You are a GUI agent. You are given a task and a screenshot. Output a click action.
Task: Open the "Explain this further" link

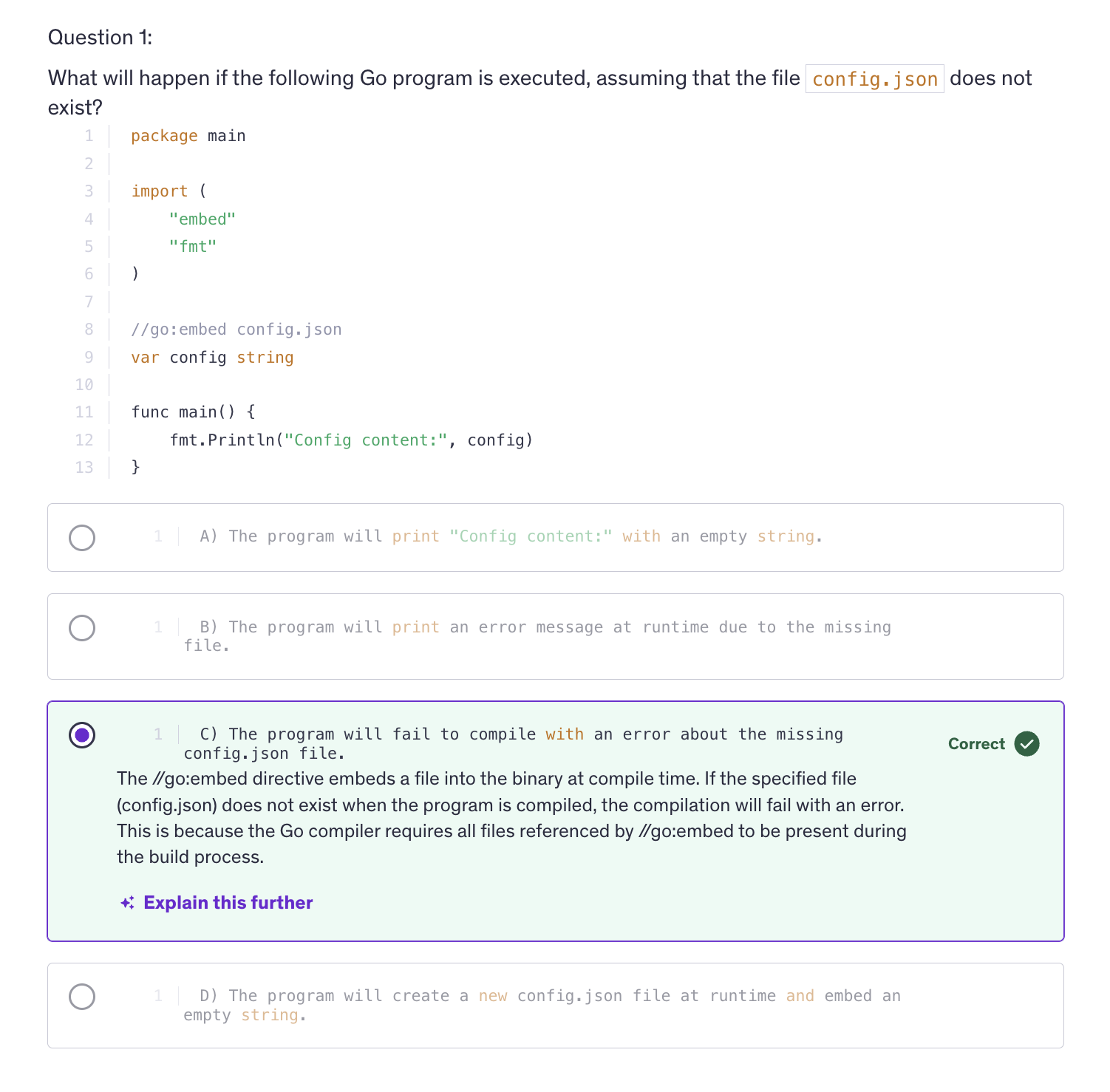[228, 903]
